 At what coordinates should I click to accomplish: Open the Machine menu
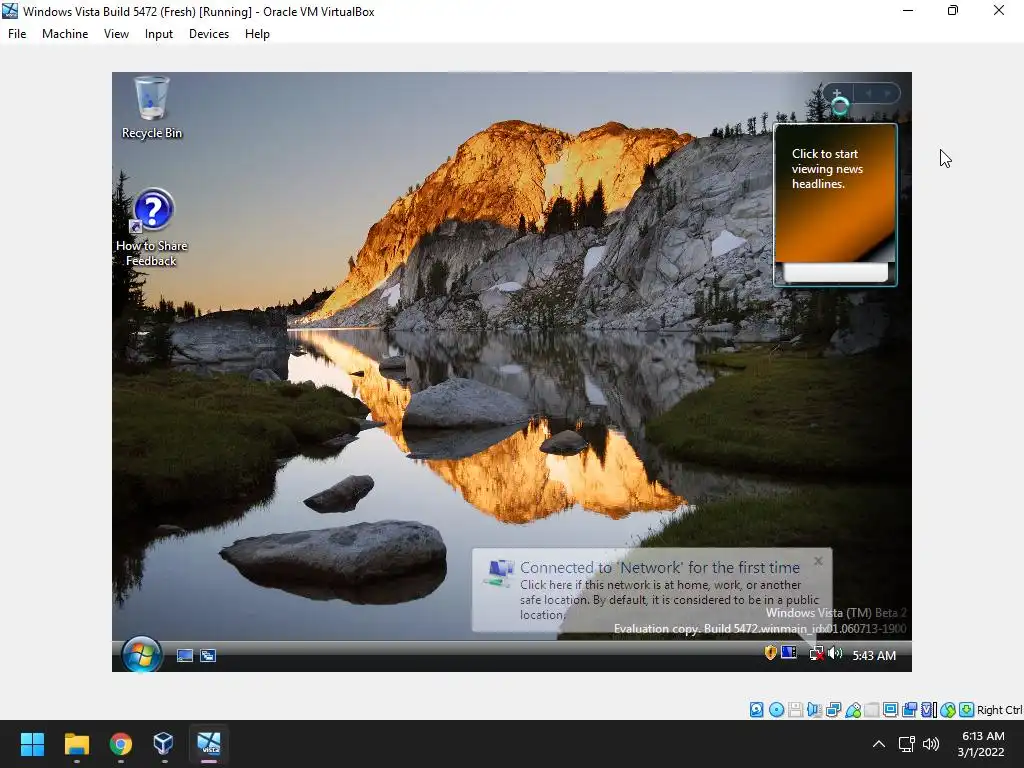click(x=65, y=34)
